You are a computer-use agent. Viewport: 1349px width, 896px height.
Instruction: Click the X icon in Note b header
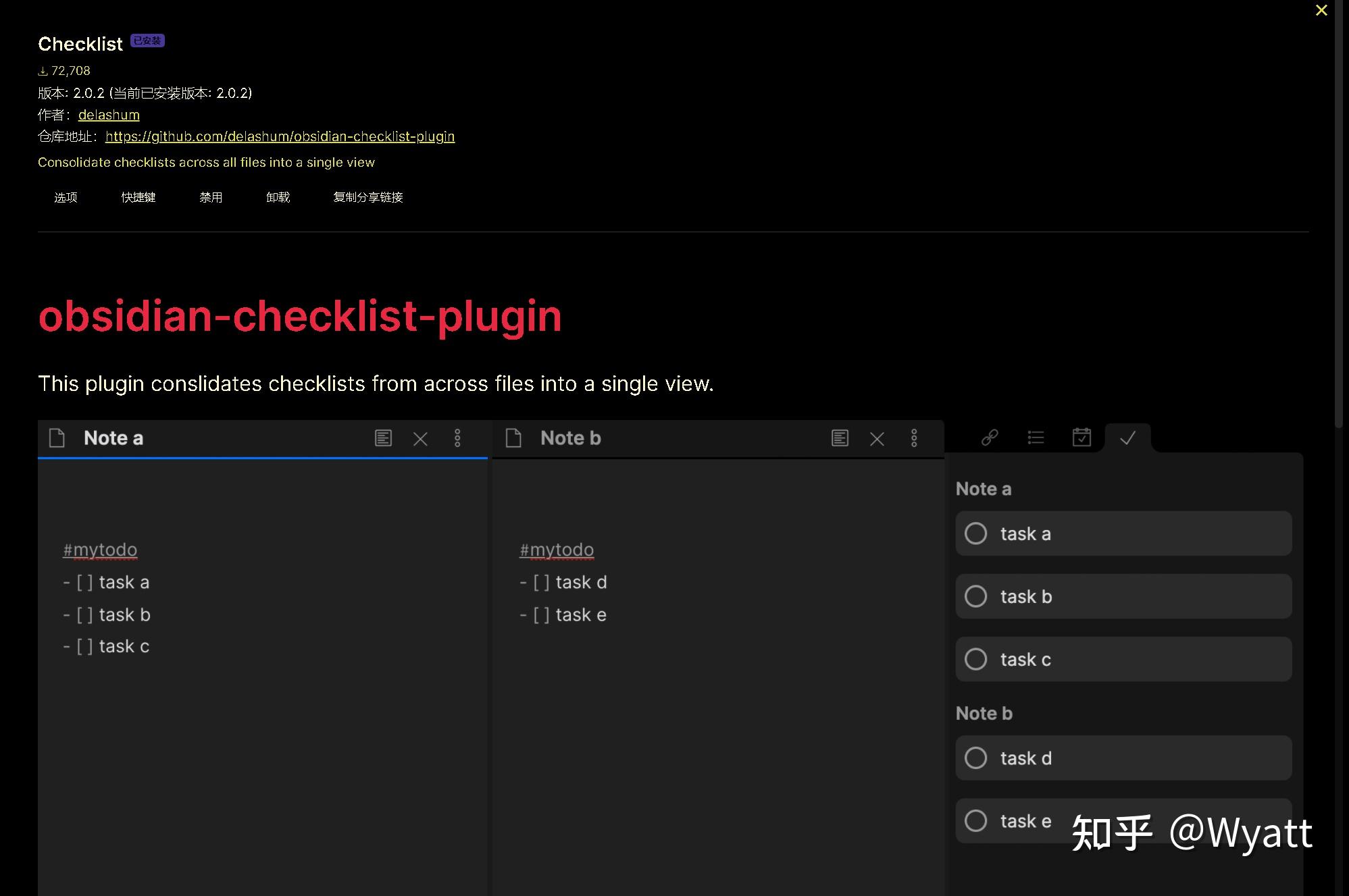877,439
